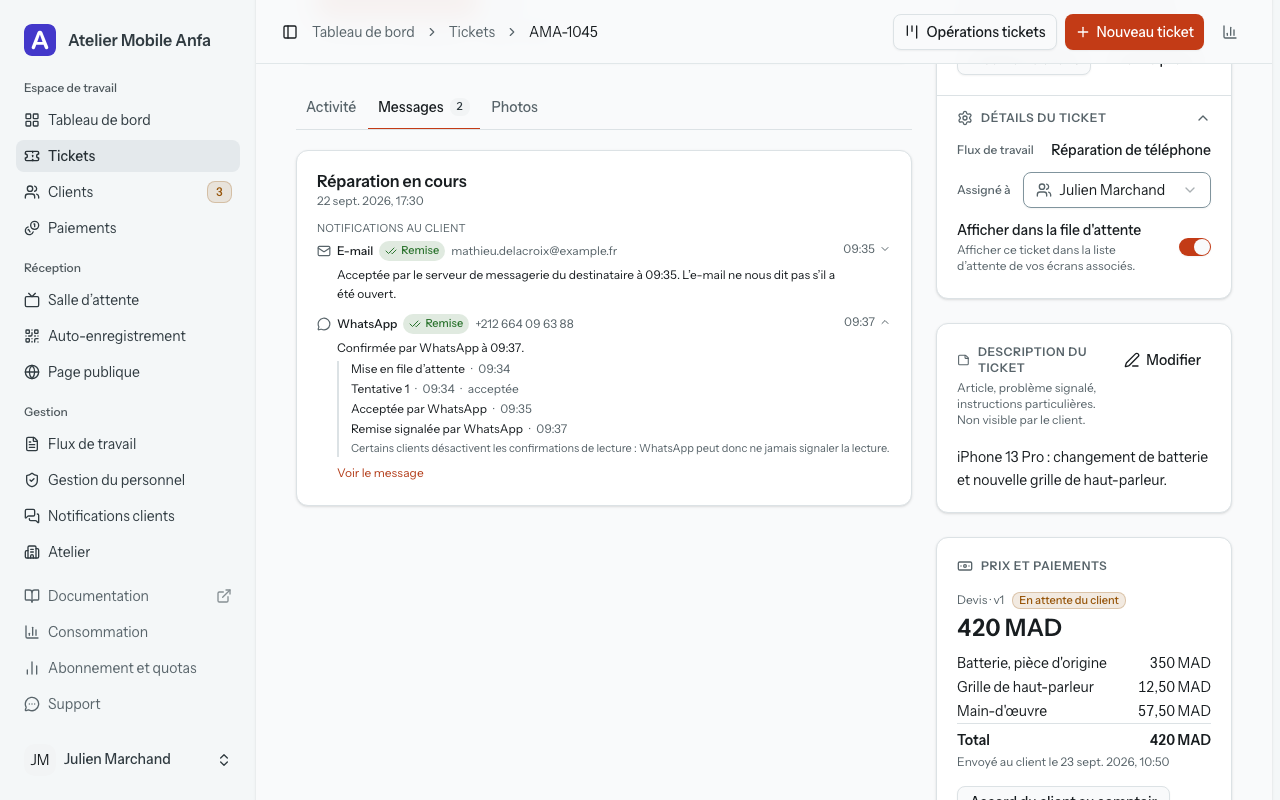Collapse the Détails du ticket section

tap(1203, 118)
